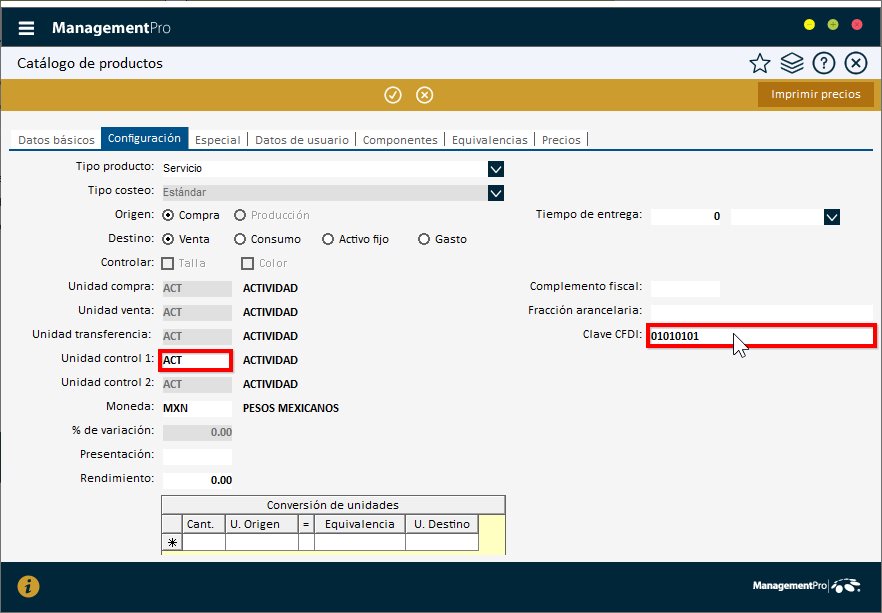Click the empty Cant. cell in new row
Image resolution: width=882 pixels, height=613 pixels.
(203, 542)
